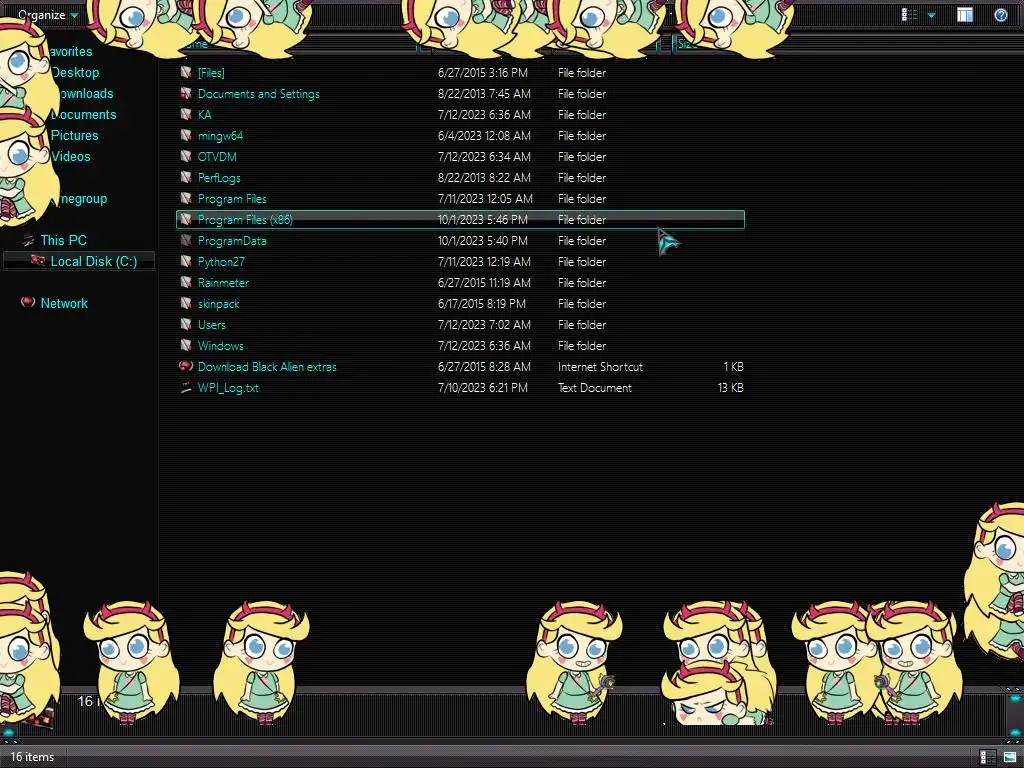Viewport: 1024px width, 768px height.
Task: Click the 13 KB size cell
Action: (x=730, y=387)
